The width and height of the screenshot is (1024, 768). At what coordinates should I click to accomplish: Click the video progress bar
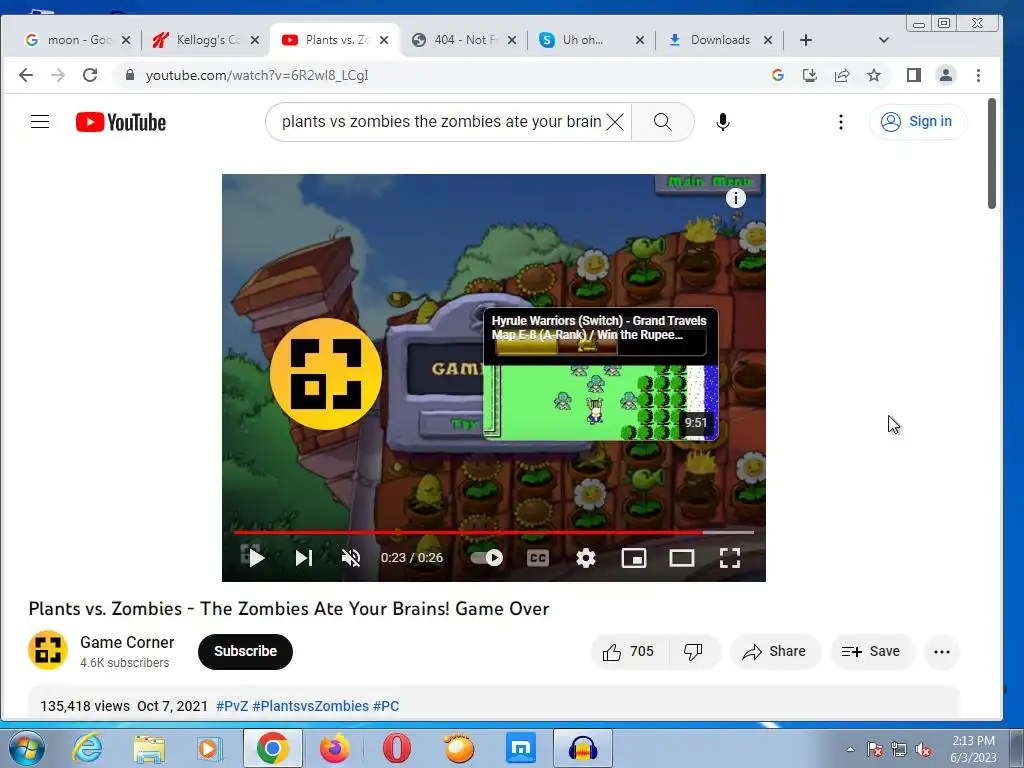click(494, 532)
